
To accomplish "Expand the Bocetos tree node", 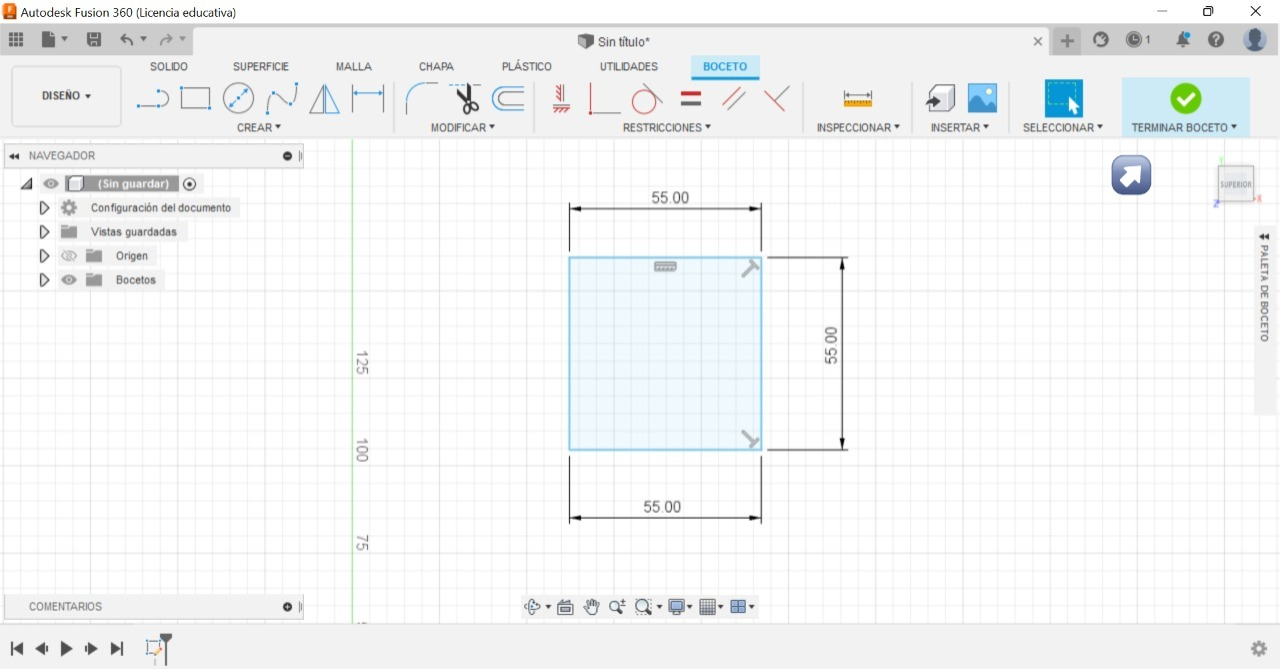I will [x=44, y=280].
